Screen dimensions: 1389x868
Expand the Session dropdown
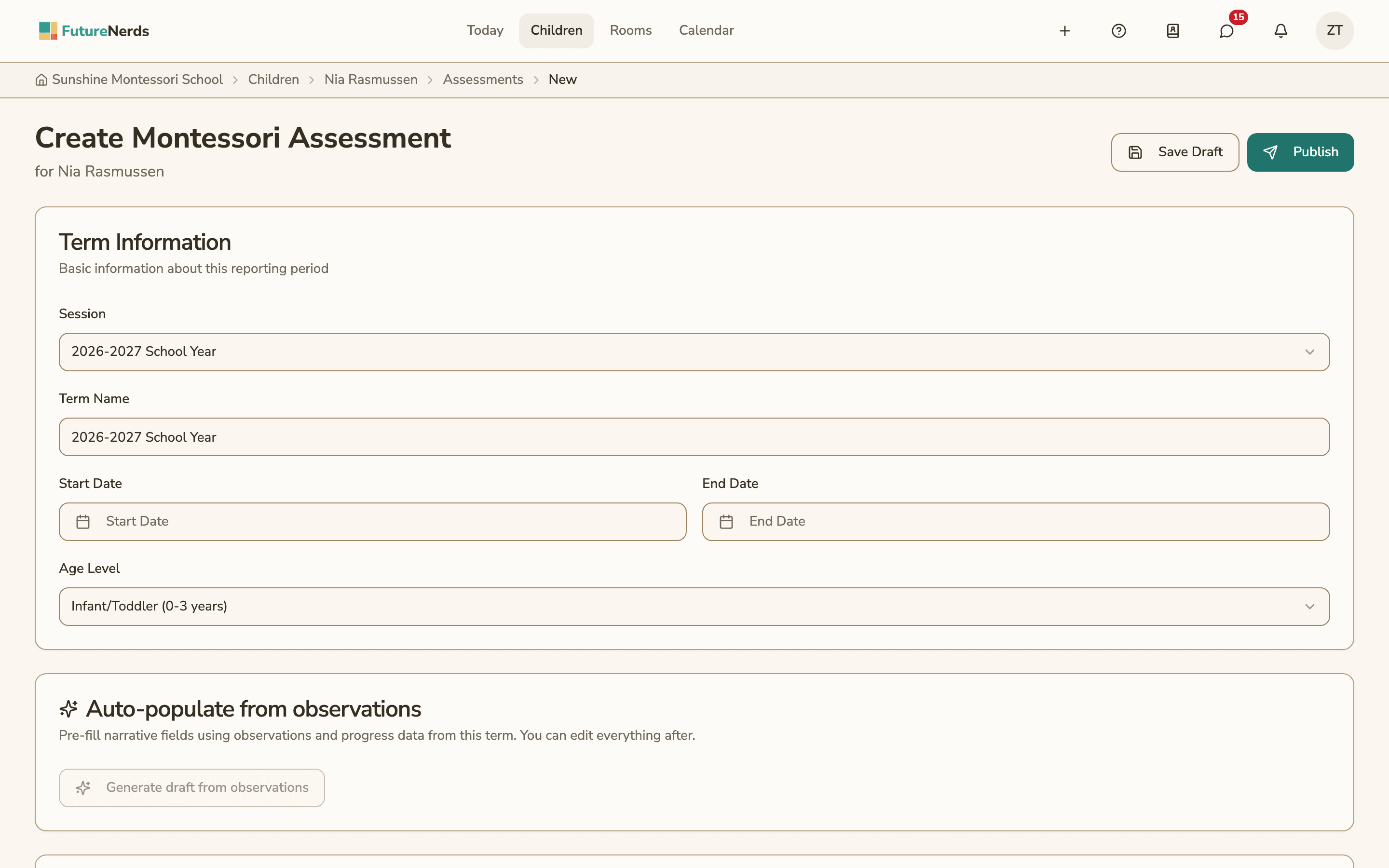click(x=694, y=352)
